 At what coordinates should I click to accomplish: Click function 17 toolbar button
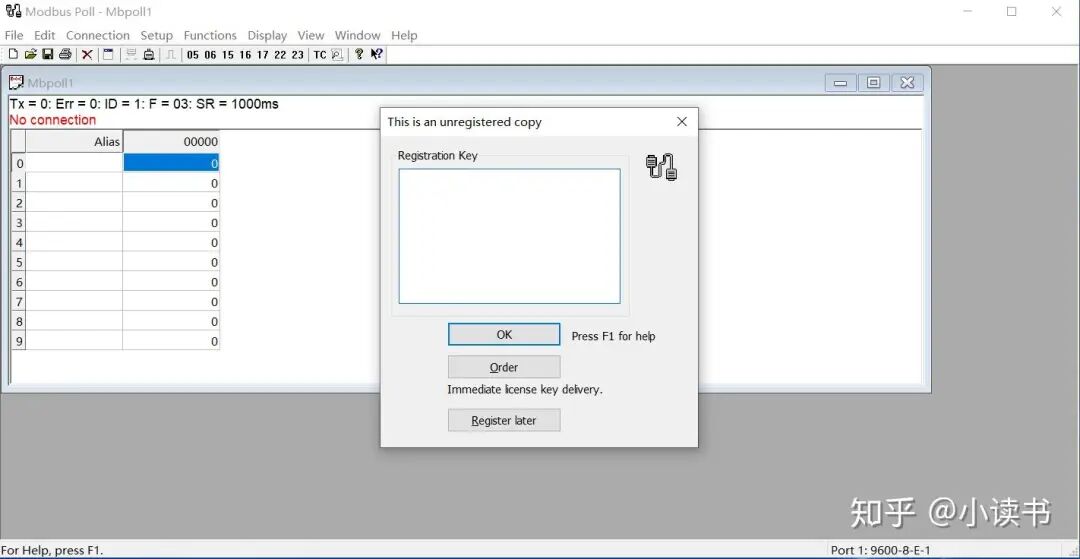pos(262,54)
